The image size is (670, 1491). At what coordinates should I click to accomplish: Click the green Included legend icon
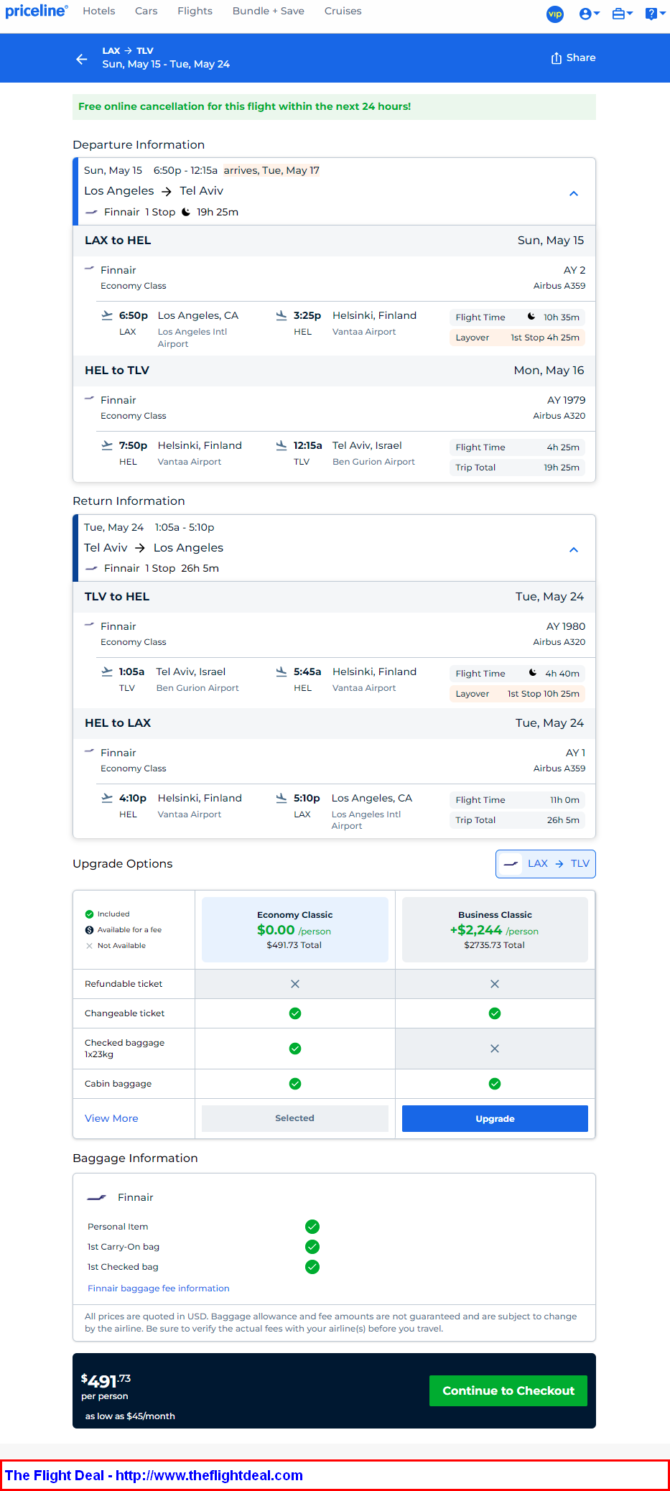tap(89, 914)
